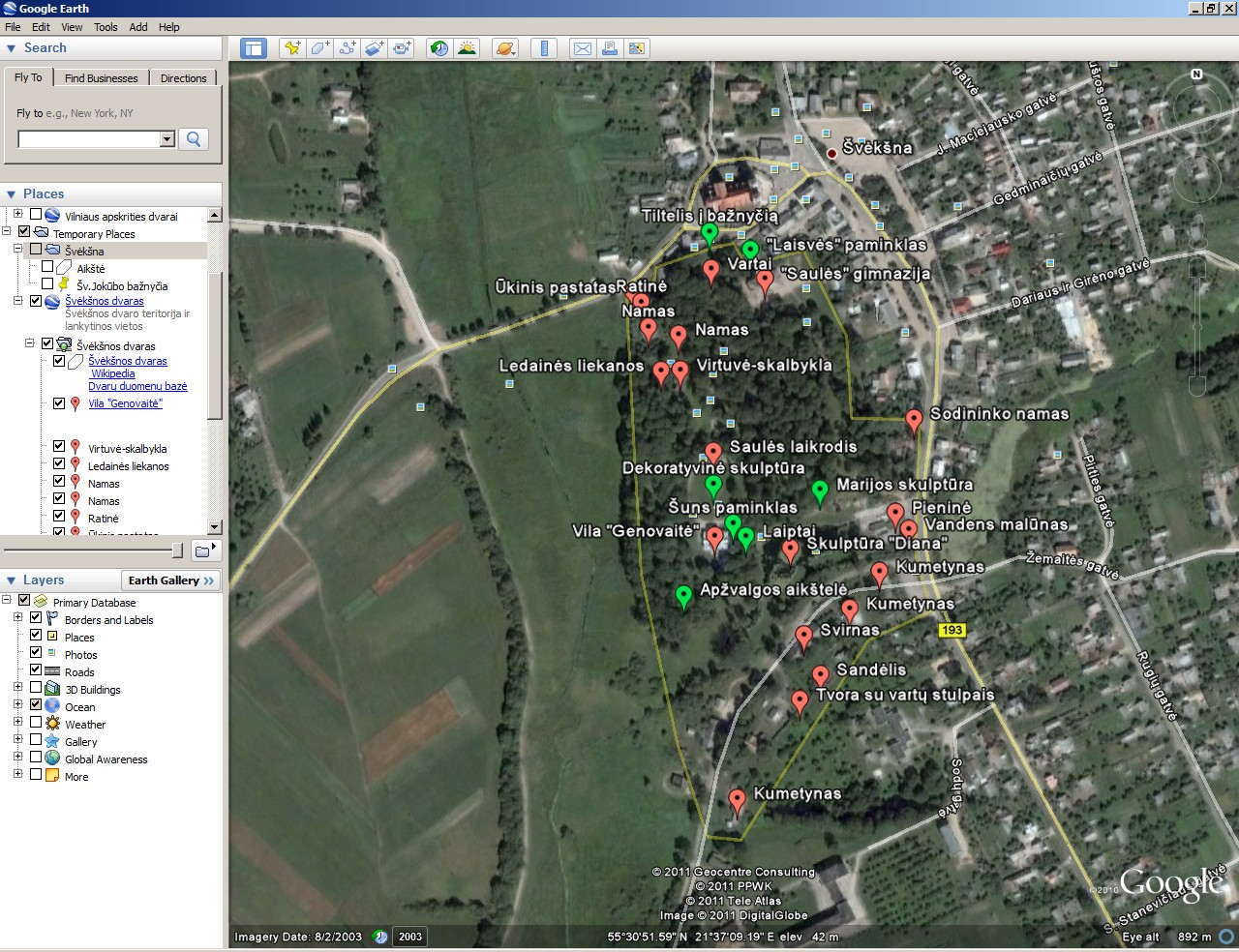Uncheck the Roads layer
This screenshot has height=952, width=1239.
point(36,670)
